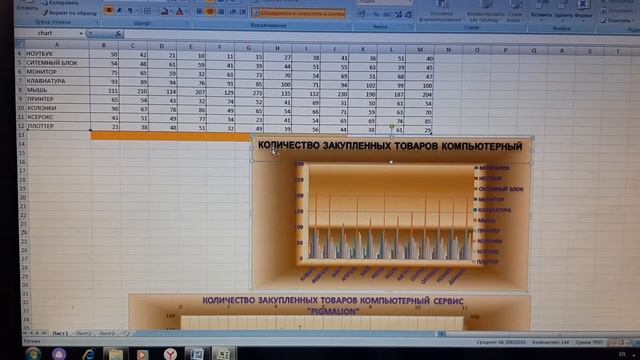640x360 pixels.
Task: Switch to sheet tab Лист2
Action: pos(83,333)
